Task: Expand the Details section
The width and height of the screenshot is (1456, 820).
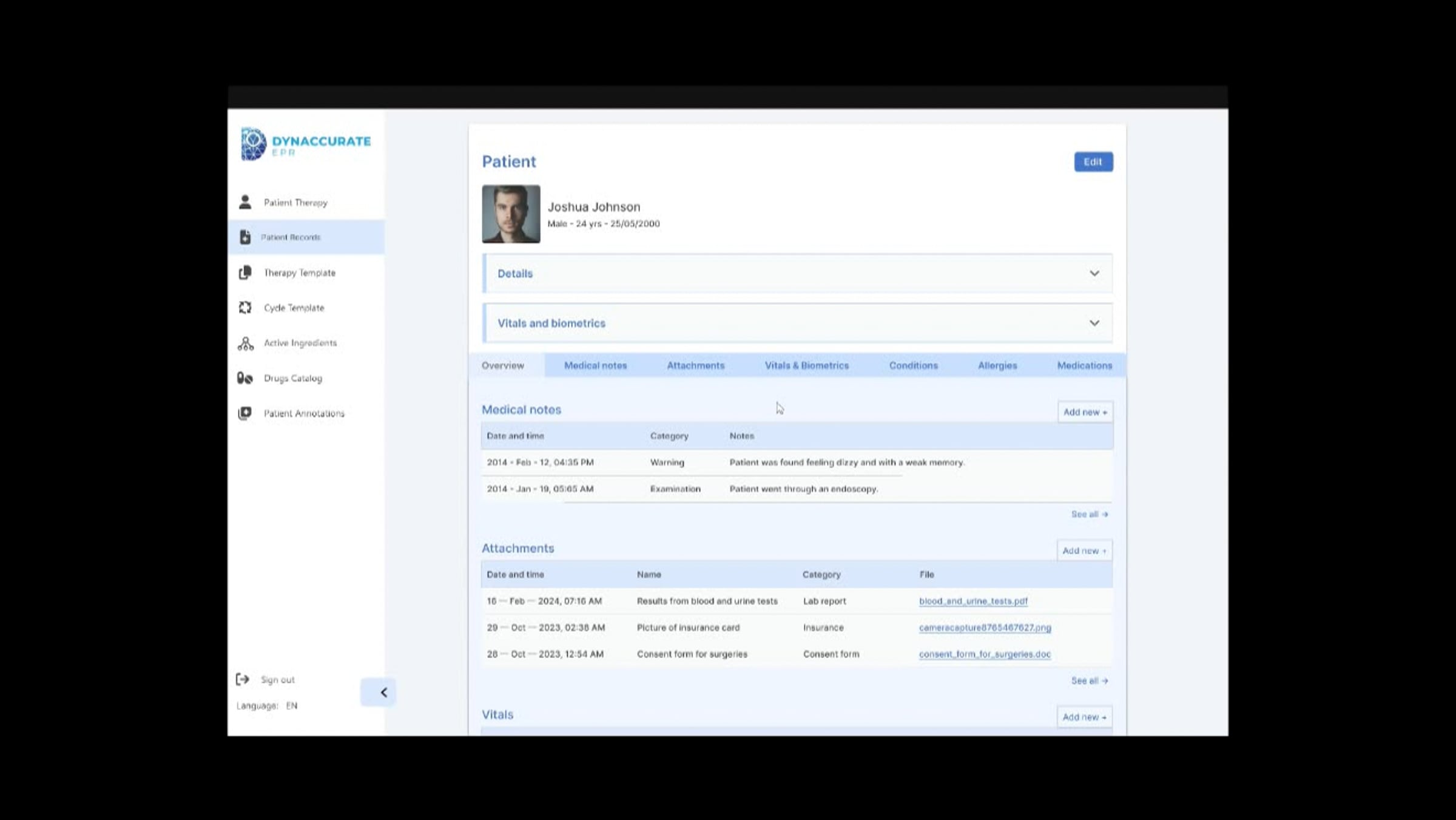Action: click(1094, 274)
